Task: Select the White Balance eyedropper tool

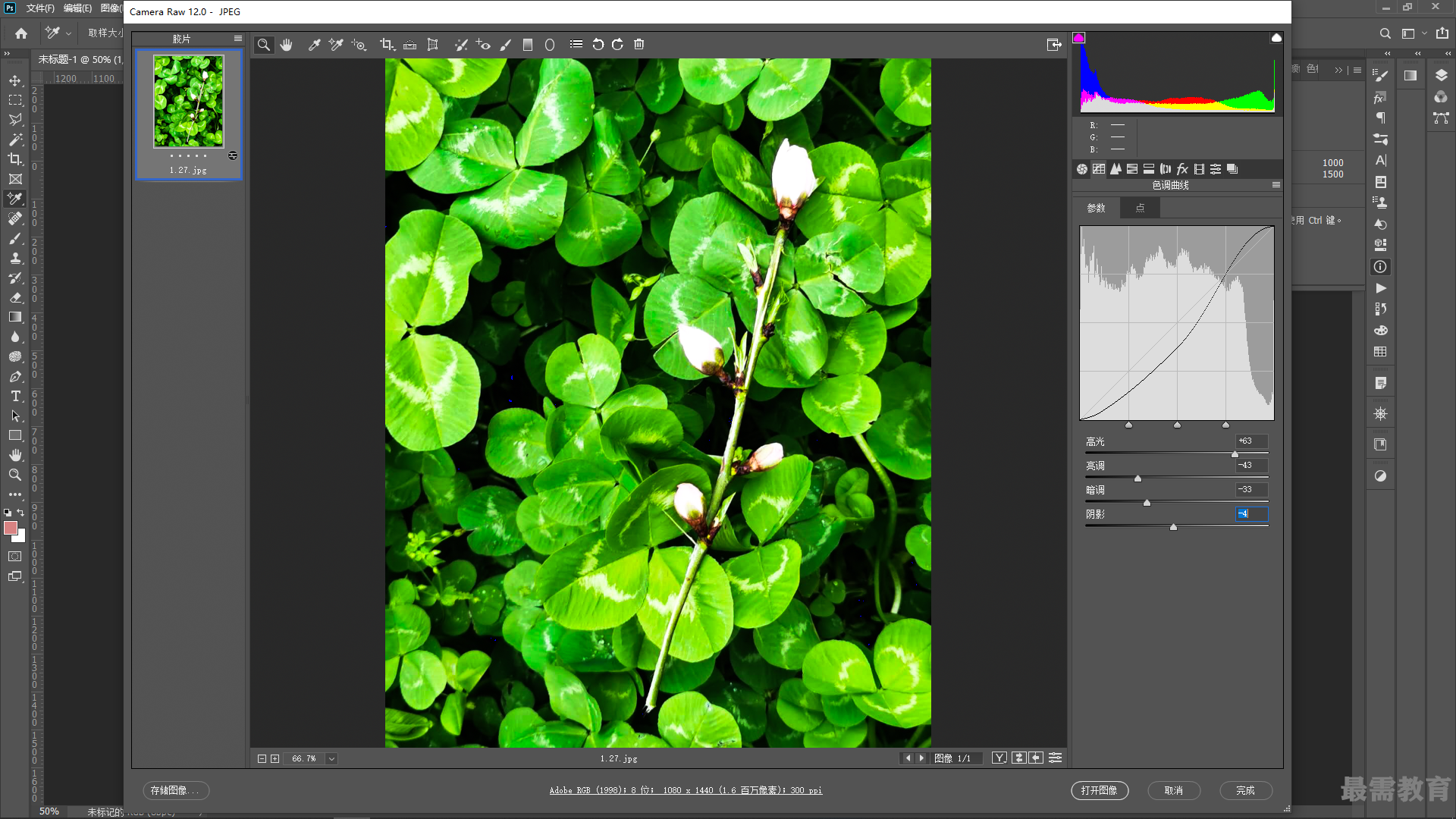Action: click(314, 45)
